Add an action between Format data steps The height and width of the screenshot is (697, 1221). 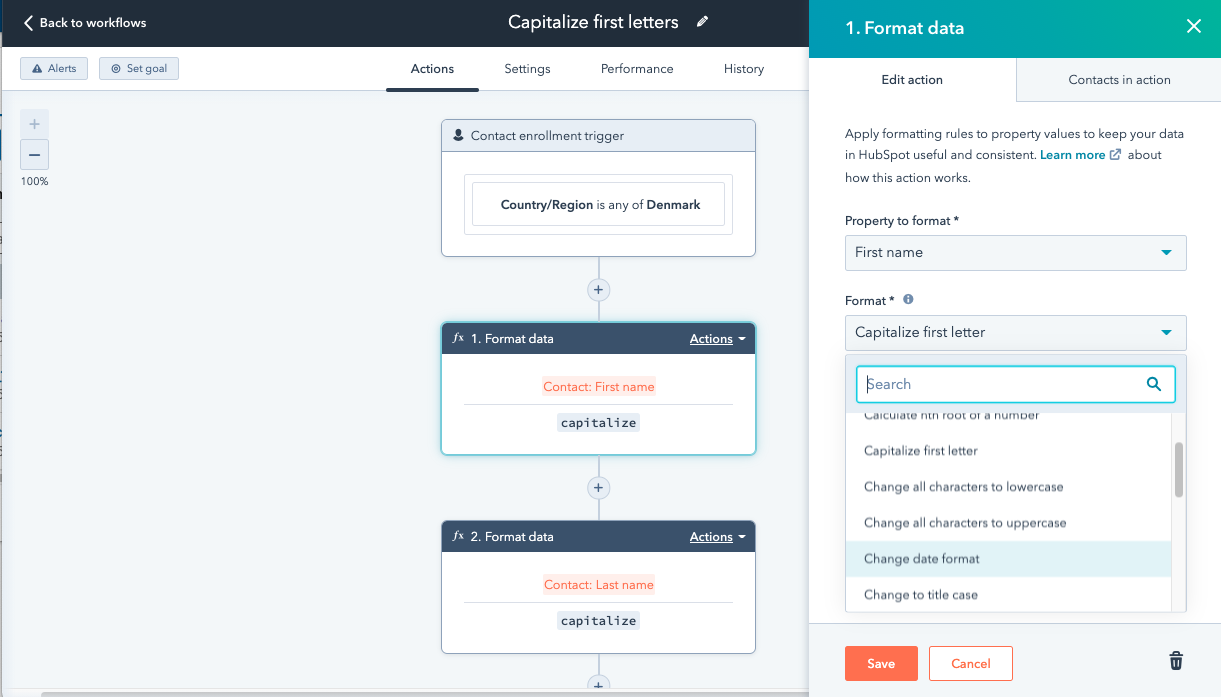click(598, 488)
